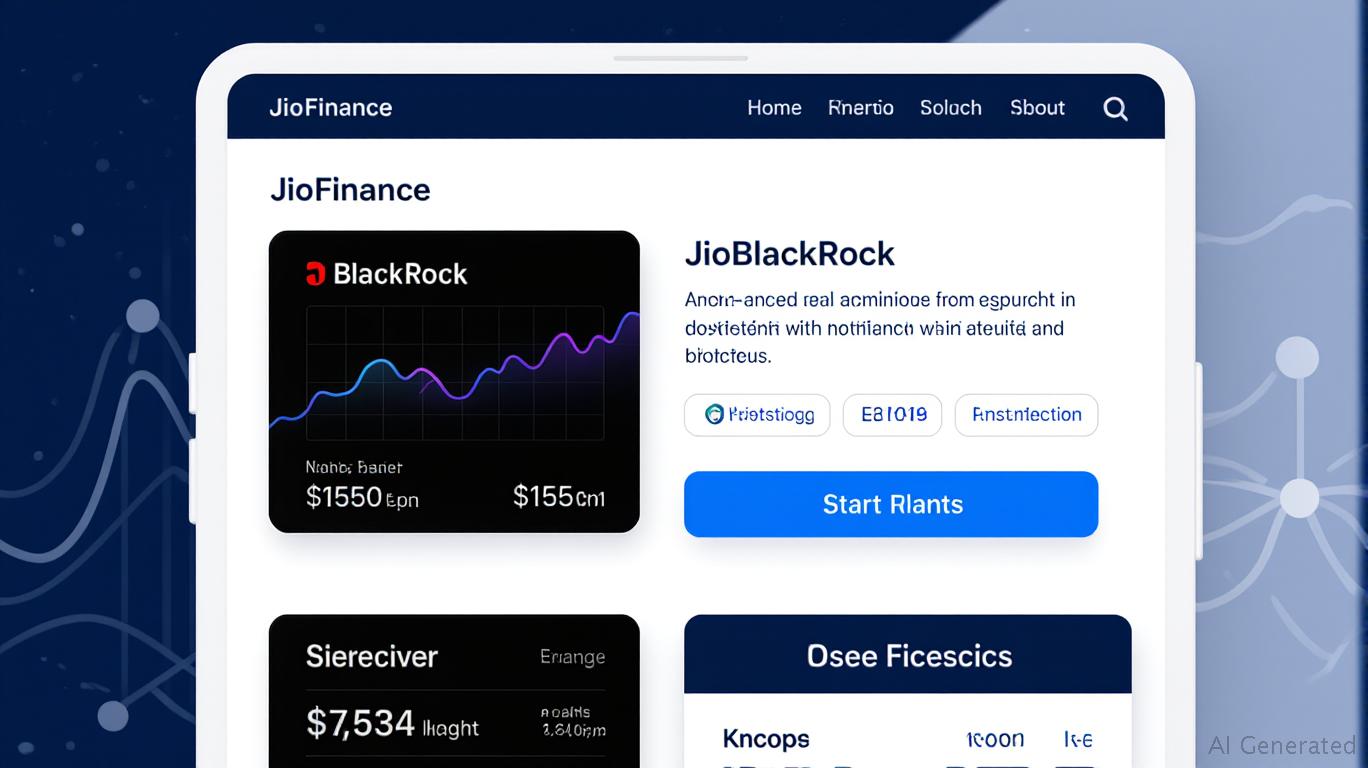Select the E81019 chip

pos(892,414)
